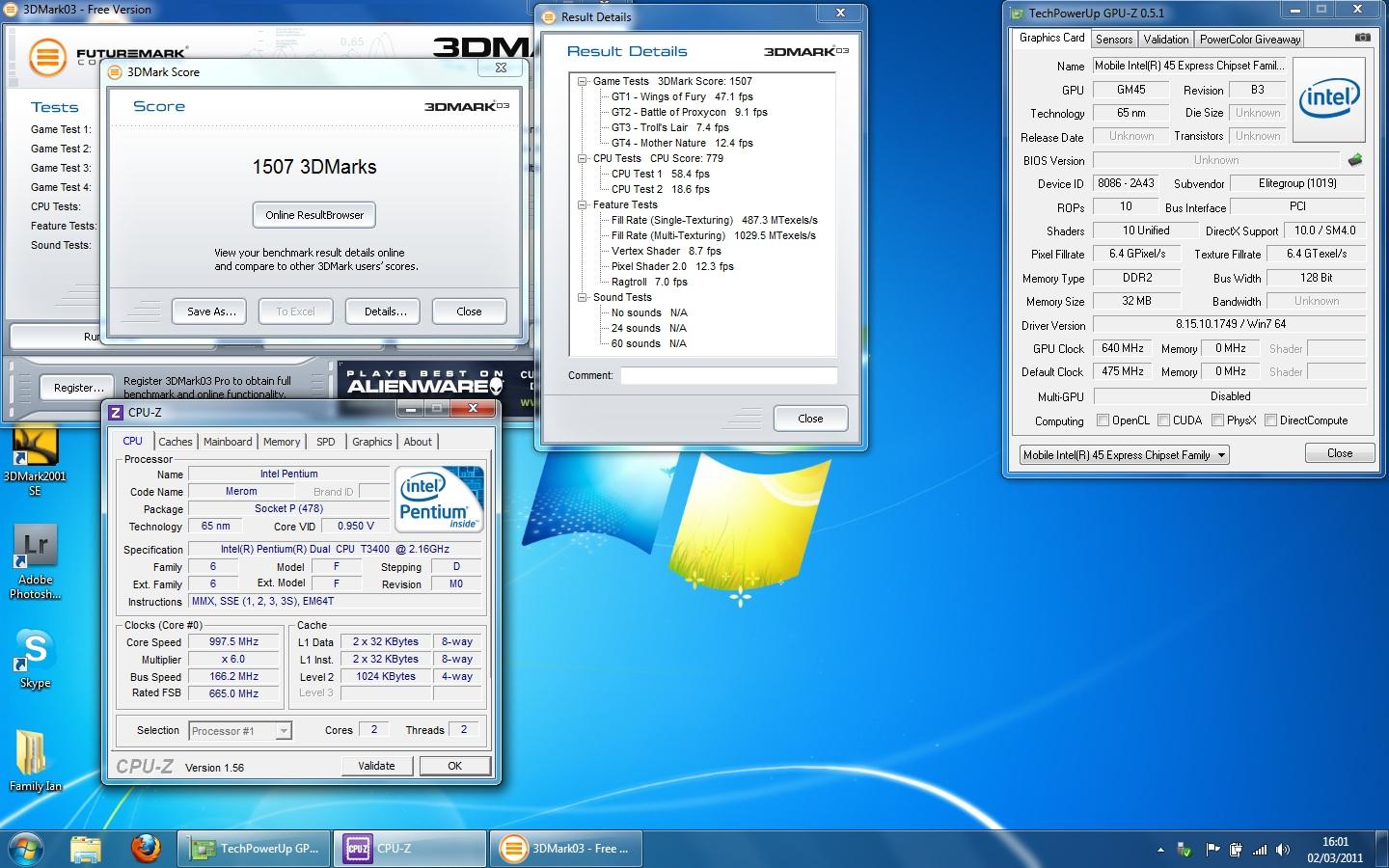Close the 3DMark Score dialog via Close
This screenshot has height=868, width=1389.
(469, 312)
